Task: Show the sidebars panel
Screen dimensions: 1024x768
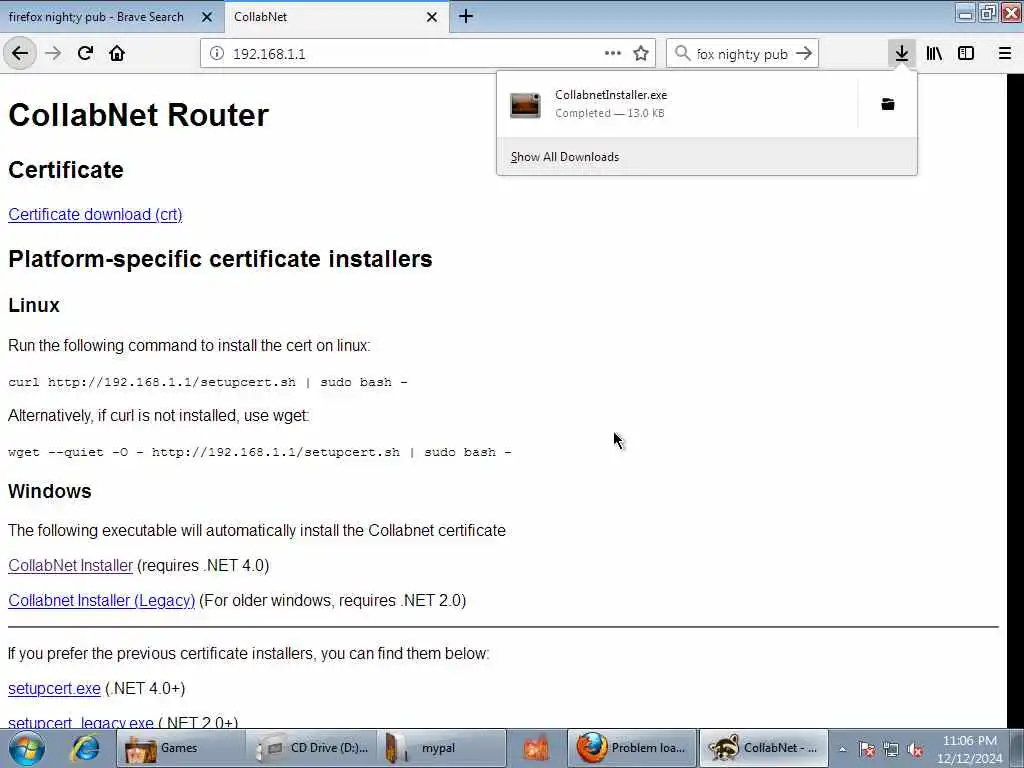Action: [x=966, y=54]
